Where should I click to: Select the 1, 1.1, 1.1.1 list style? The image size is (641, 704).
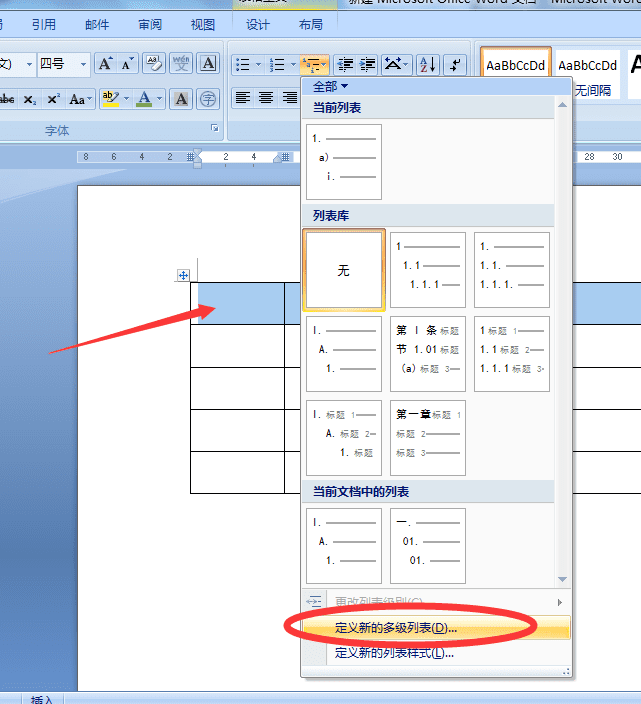point(428,270)
